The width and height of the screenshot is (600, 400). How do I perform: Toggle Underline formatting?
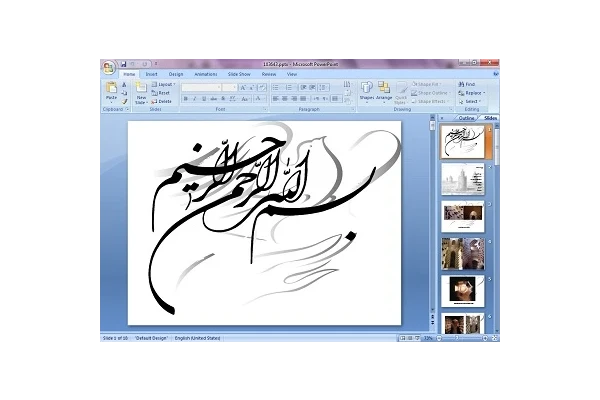point(204,99)
